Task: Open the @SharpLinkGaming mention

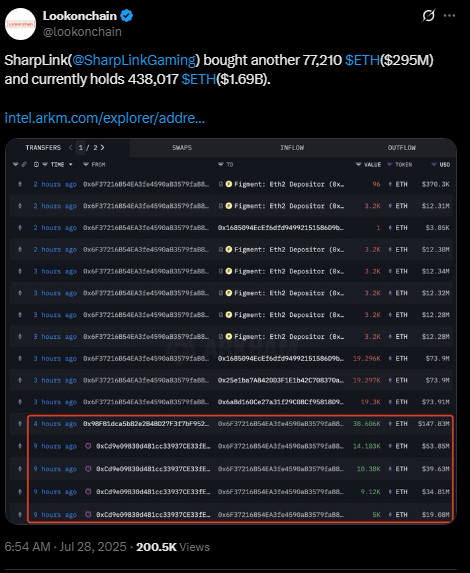Action: coord(134,60)
